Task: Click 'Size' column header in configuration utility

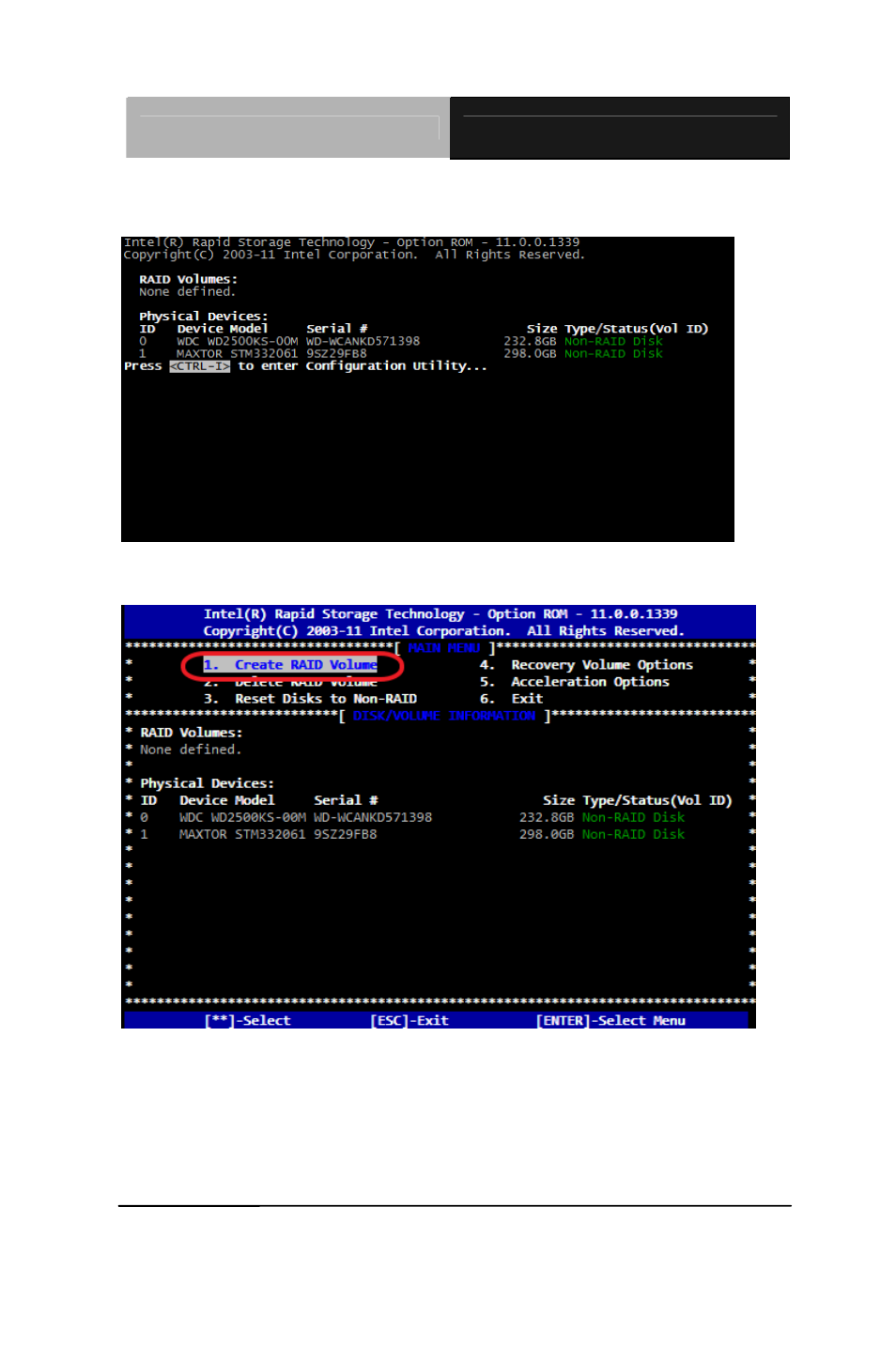Action: [x=558, y=800]
